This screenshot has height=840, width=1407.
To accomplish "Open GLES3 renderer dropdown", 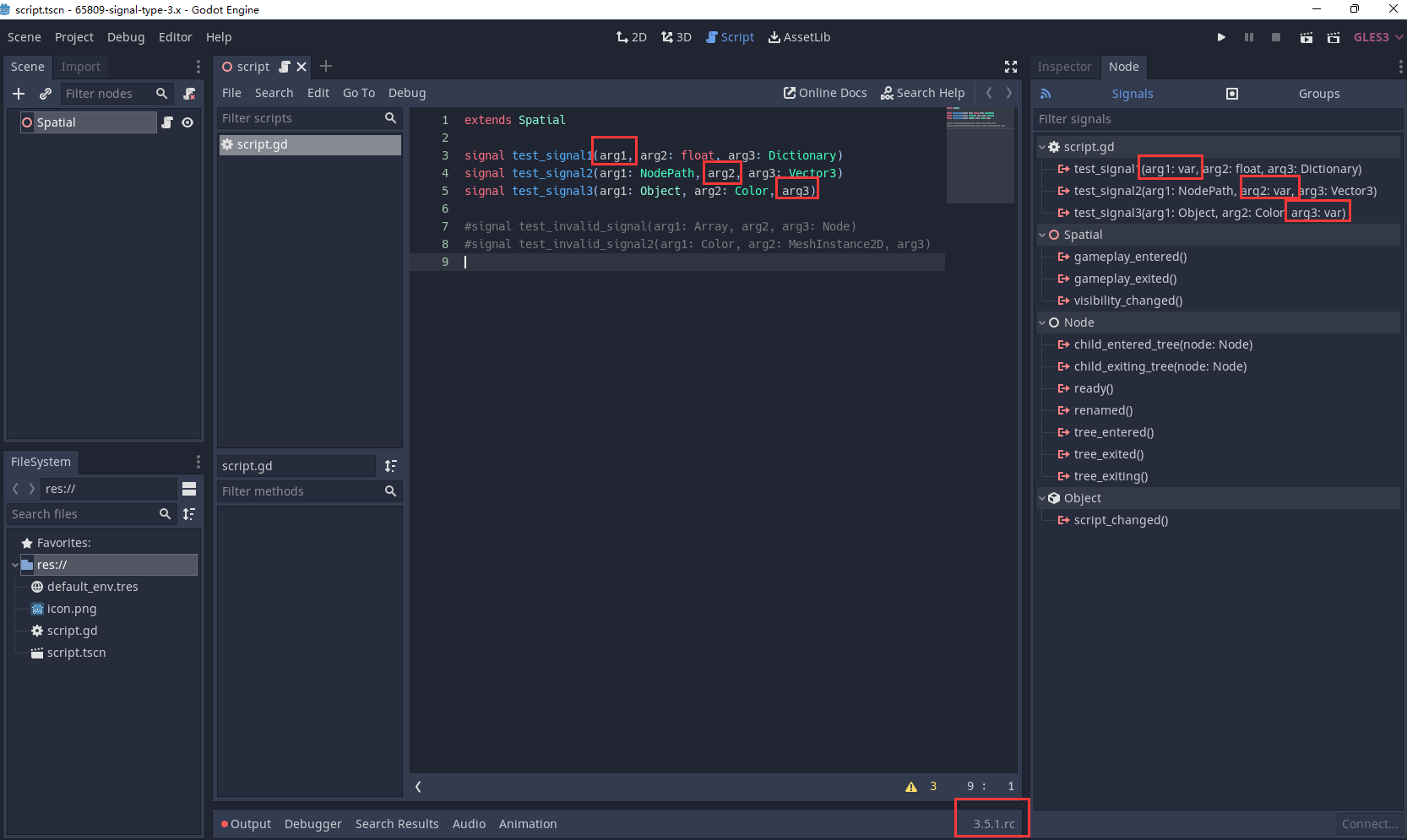I will coord(1378,37).
